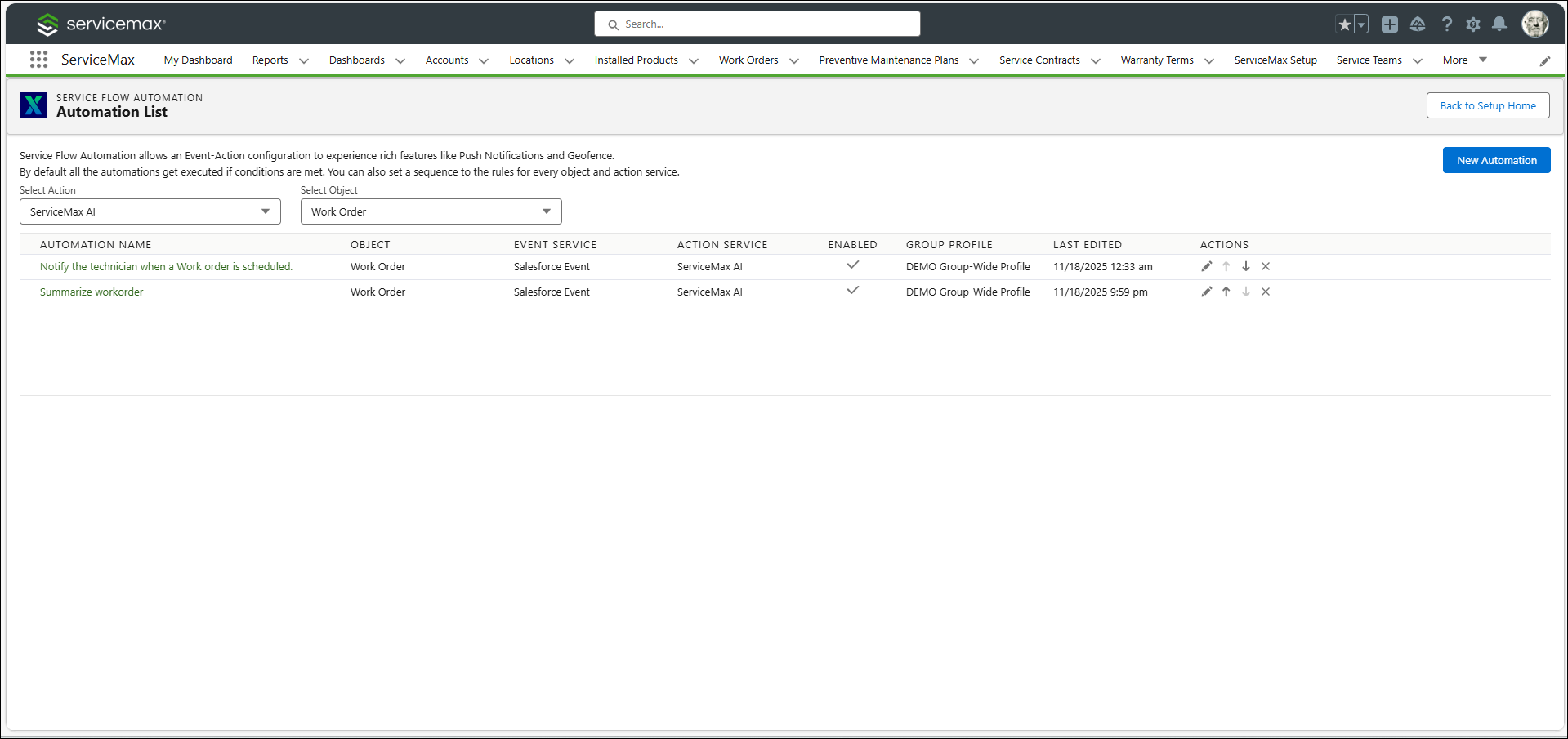This screenshot has width=1568, height=739.
Task: Delete the Summarize workorder automation
Action: 1266,292
